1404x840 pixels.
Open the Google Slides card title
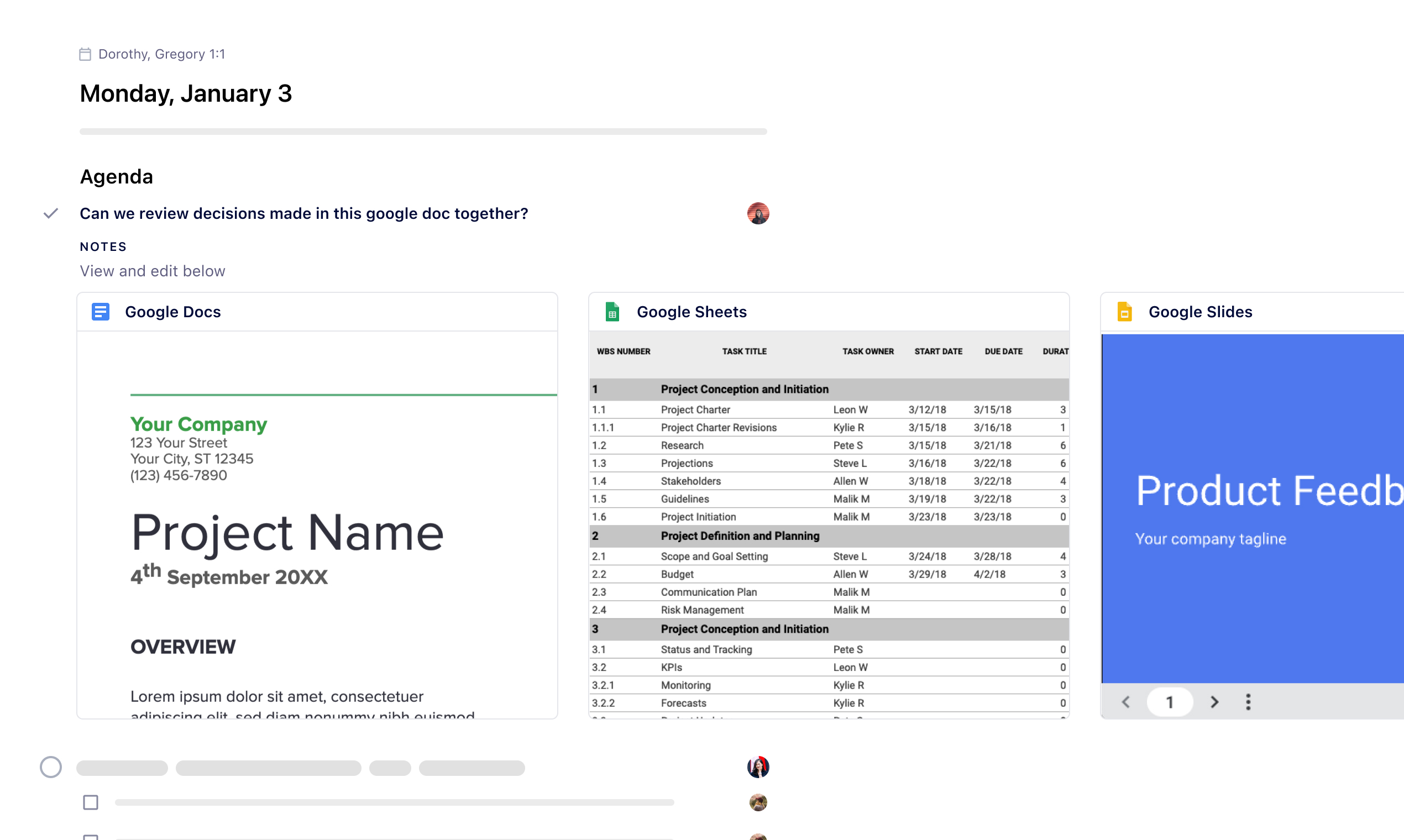pos(1200,312)
